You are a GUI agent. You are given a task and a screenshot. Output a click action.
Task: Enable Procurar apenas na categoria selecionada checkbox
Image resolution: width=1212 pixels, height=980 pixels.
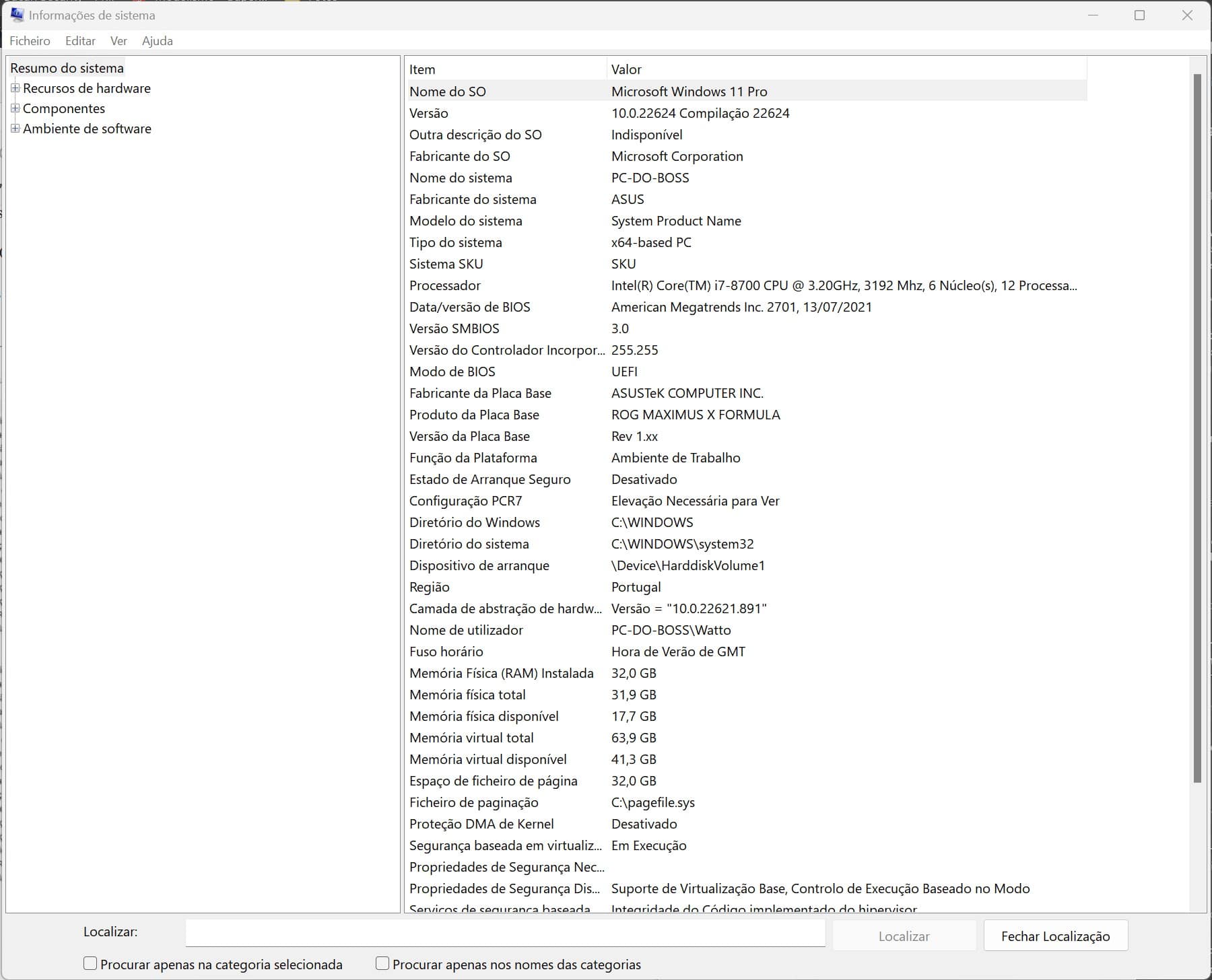point(90,963)
